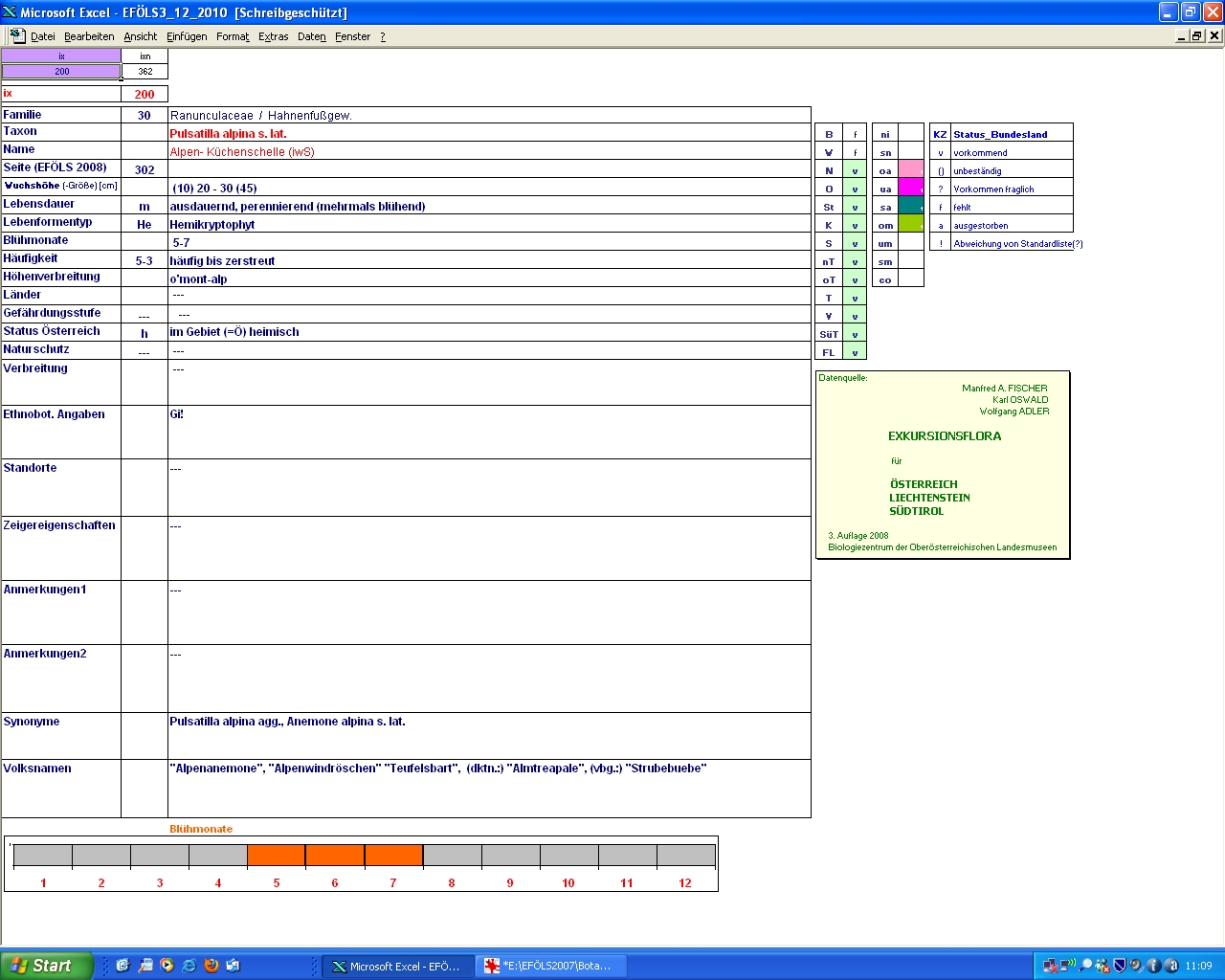1225x980 pixels.
Task: Select the cell containing 362
Action: 145,71
